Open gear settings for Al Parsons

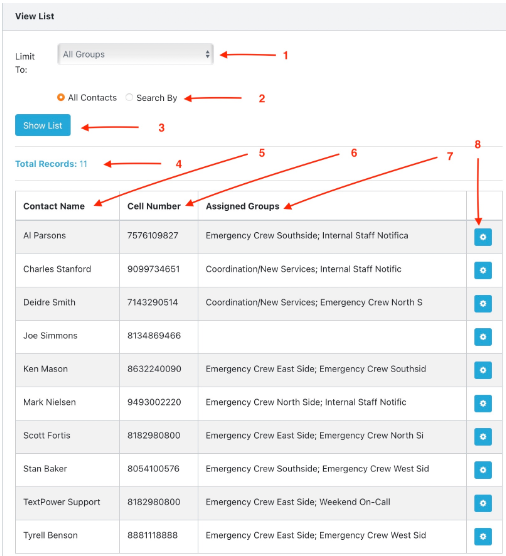483,237
